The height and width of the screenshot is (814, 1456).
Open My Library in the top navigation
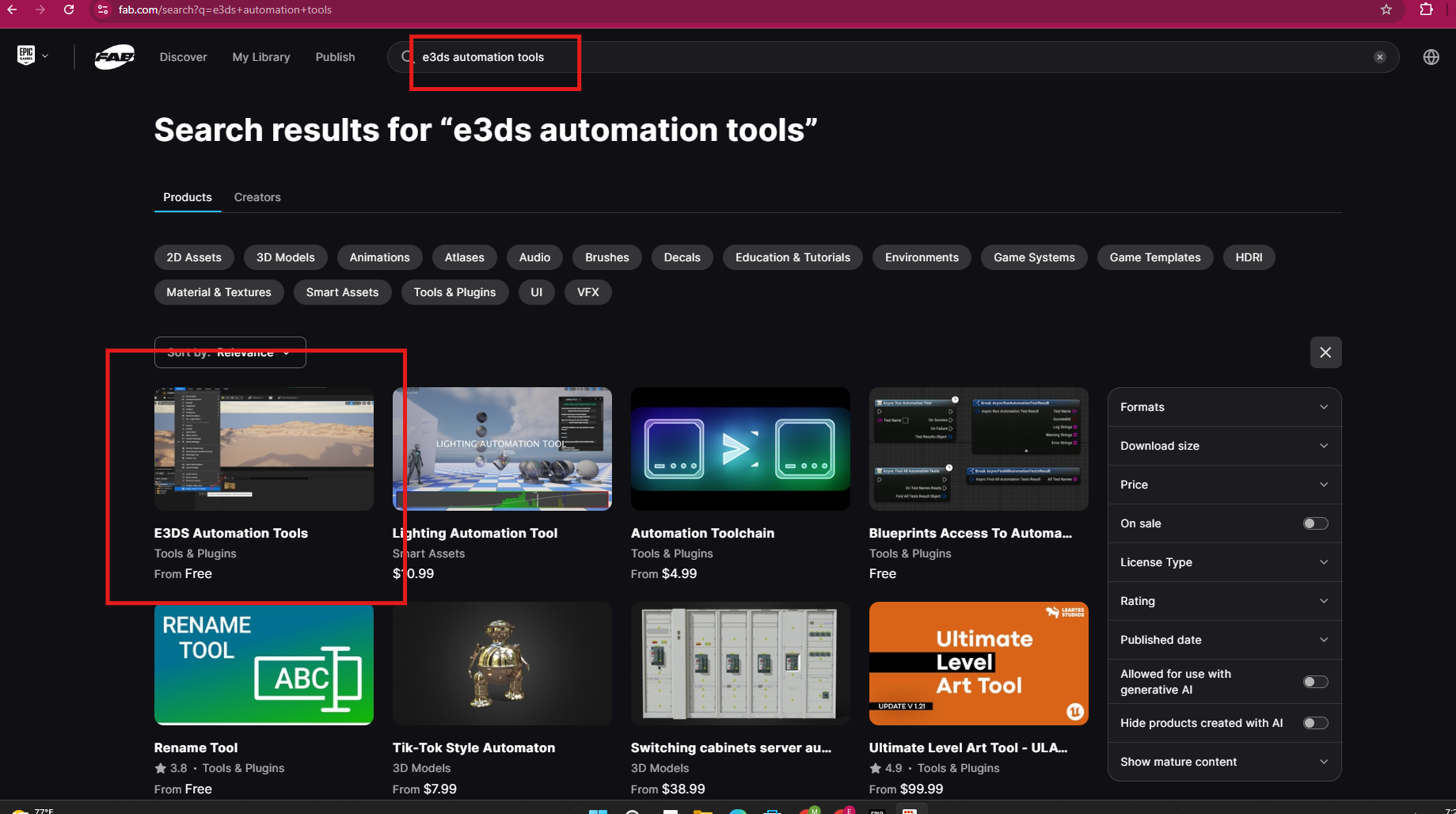(260, 57)
